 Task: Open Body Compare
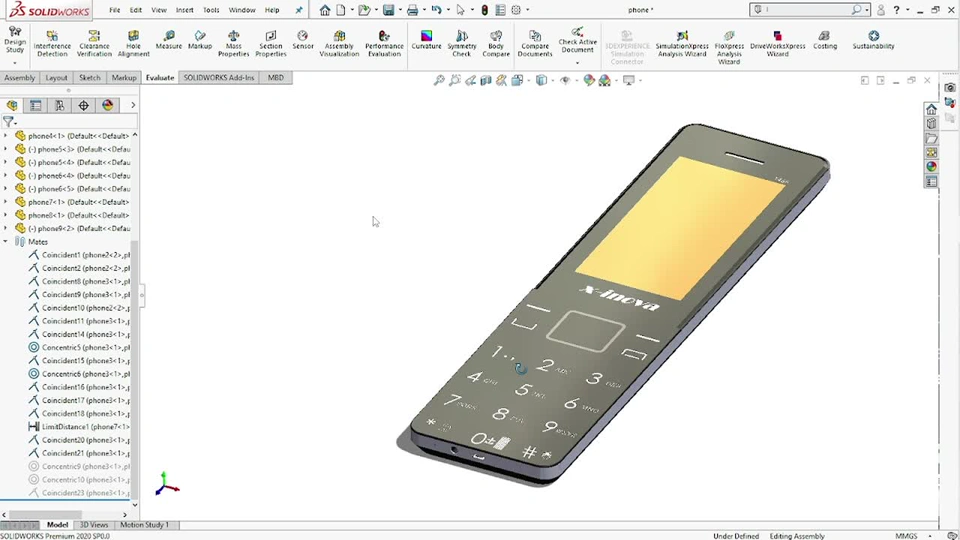pos(496,43)
